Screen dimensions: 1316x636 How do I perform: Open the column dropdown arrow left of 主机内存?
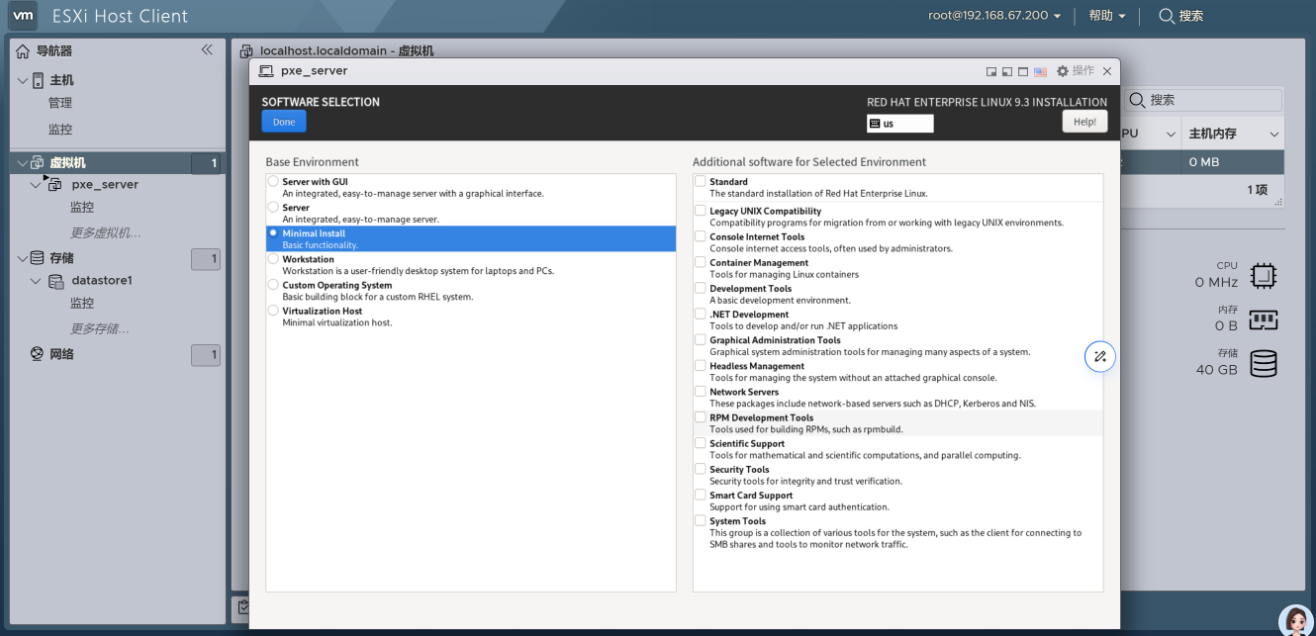coord(1170,134)
